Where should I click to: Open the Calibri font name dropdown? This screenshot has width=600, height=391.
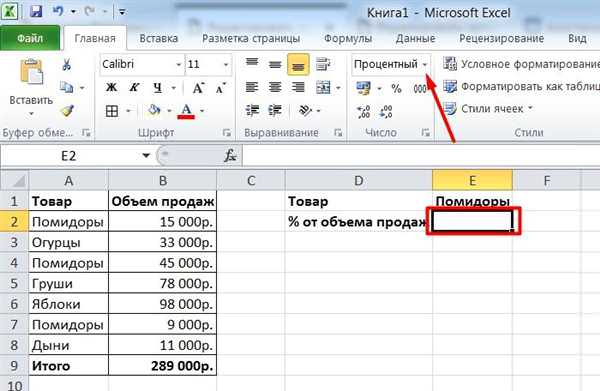coord(179,64)
